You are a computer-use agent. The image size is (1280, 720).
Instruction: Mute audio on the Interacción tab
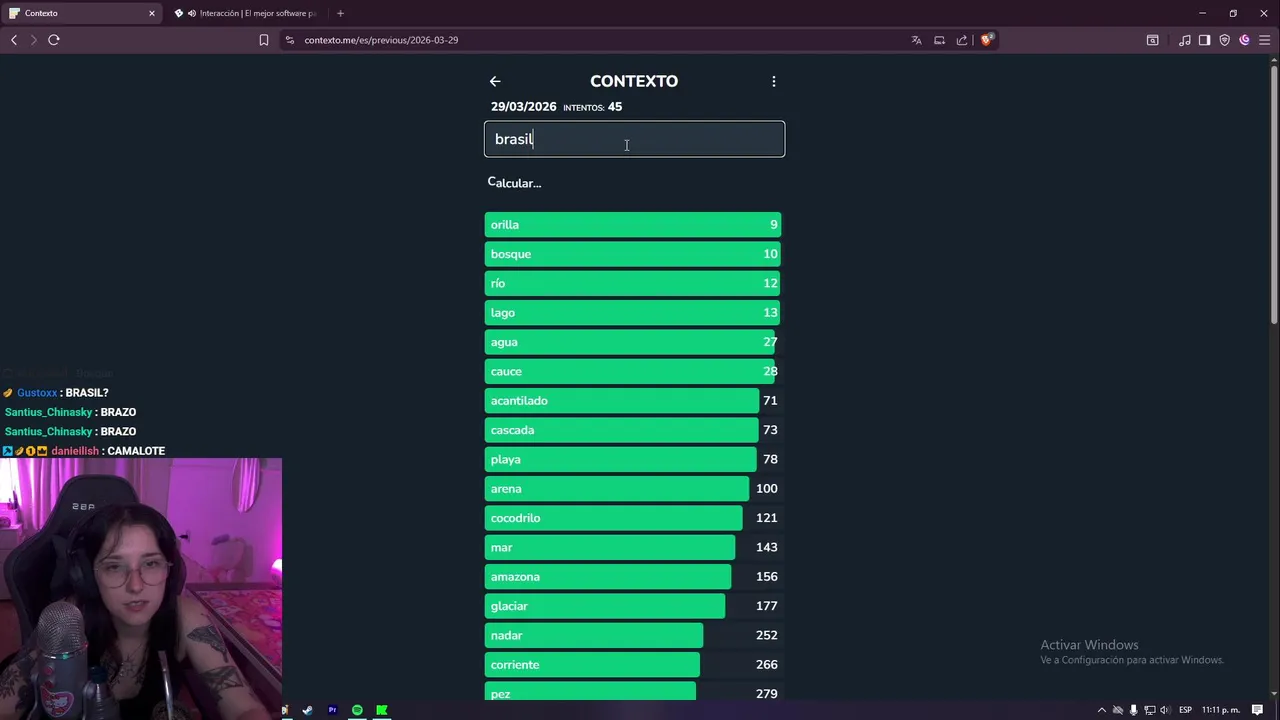click(x=191, y=13)
